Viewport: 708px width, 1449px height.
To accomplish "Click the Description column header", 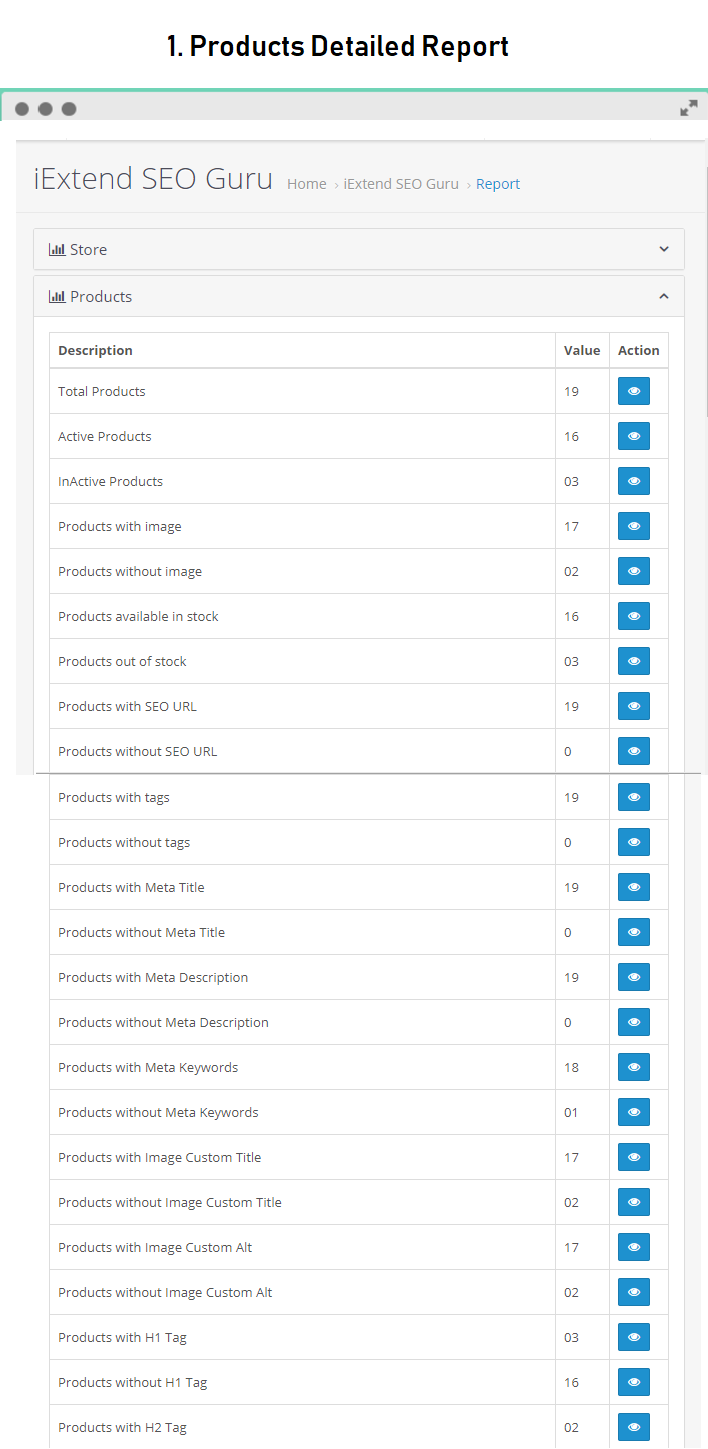I will pyautogui.click(x=95, y=350).
